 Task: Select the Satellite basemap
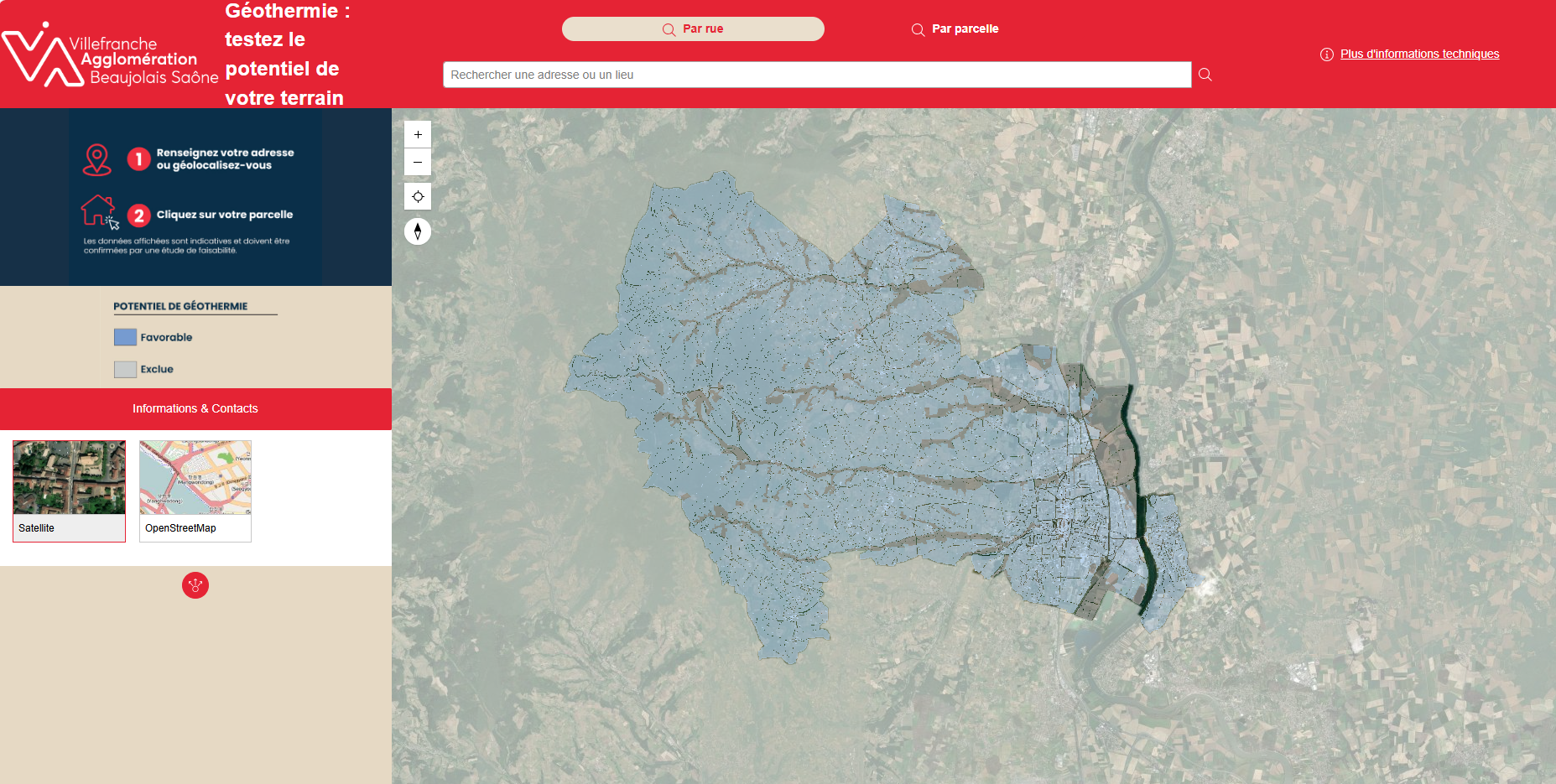tap(69, 491)
